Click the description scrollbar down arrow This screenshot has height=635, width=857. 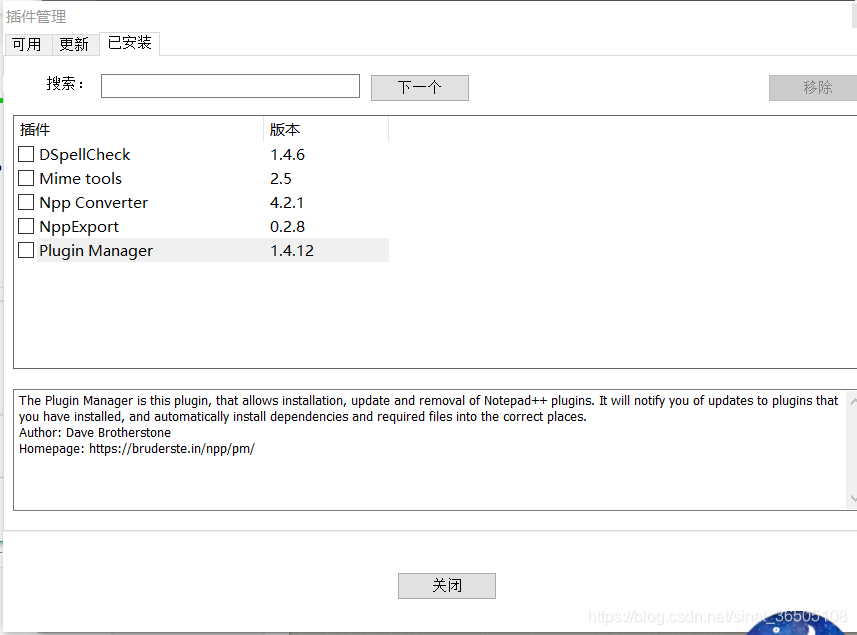click(x=853, y=499)
